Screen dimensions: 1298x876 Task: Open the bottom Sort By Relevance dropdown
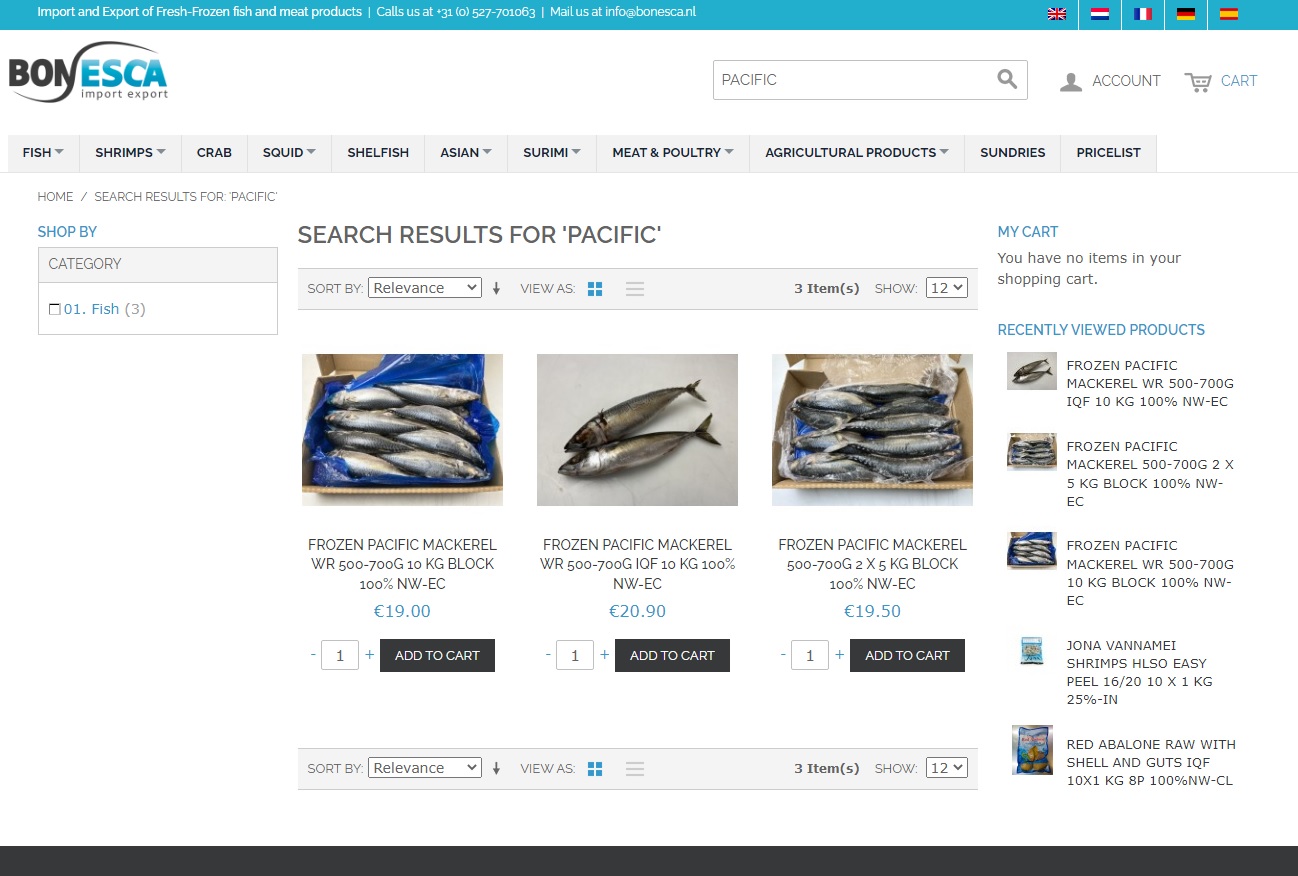tap(425, 768)
